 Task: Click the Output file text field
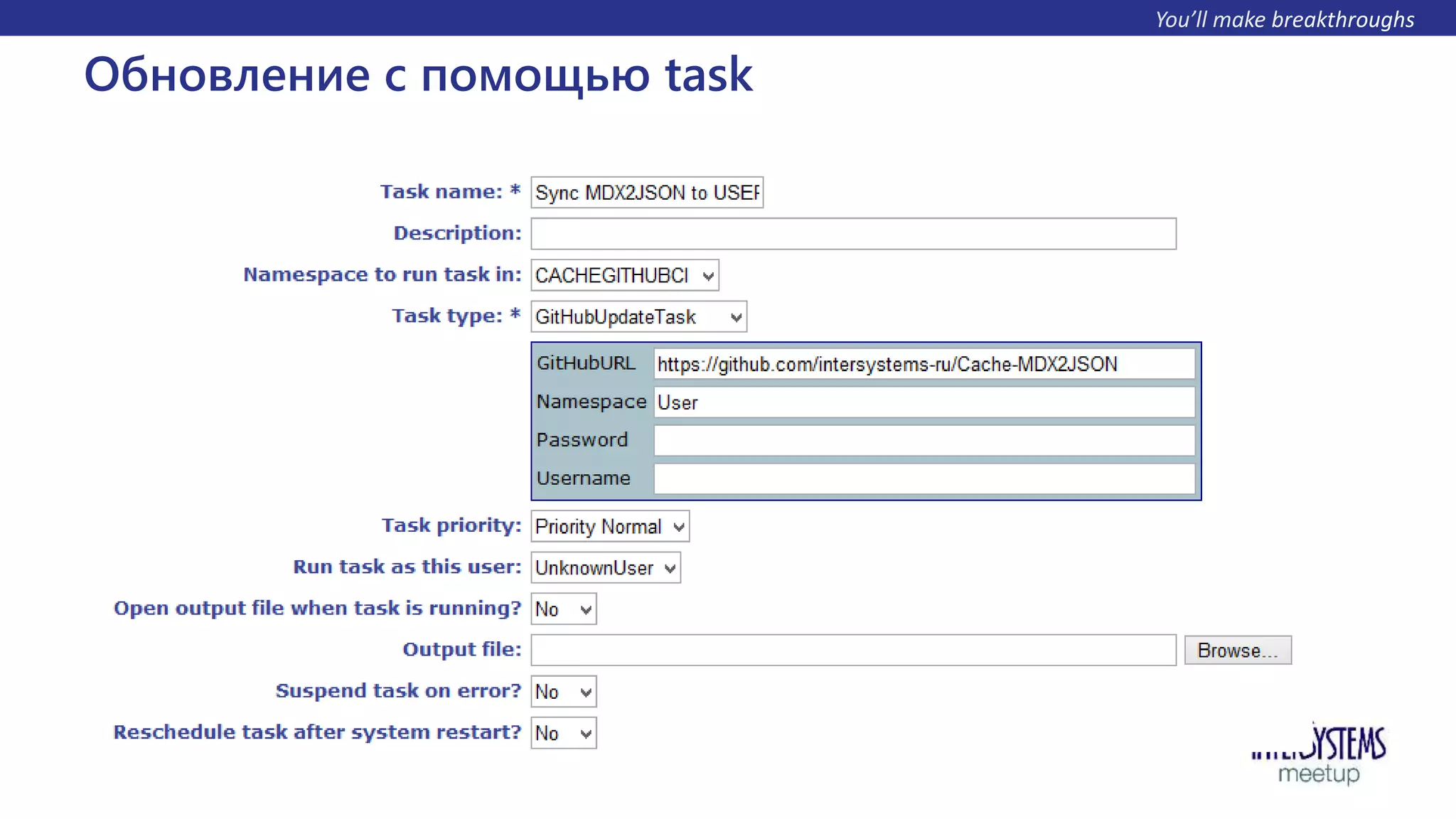853,651
